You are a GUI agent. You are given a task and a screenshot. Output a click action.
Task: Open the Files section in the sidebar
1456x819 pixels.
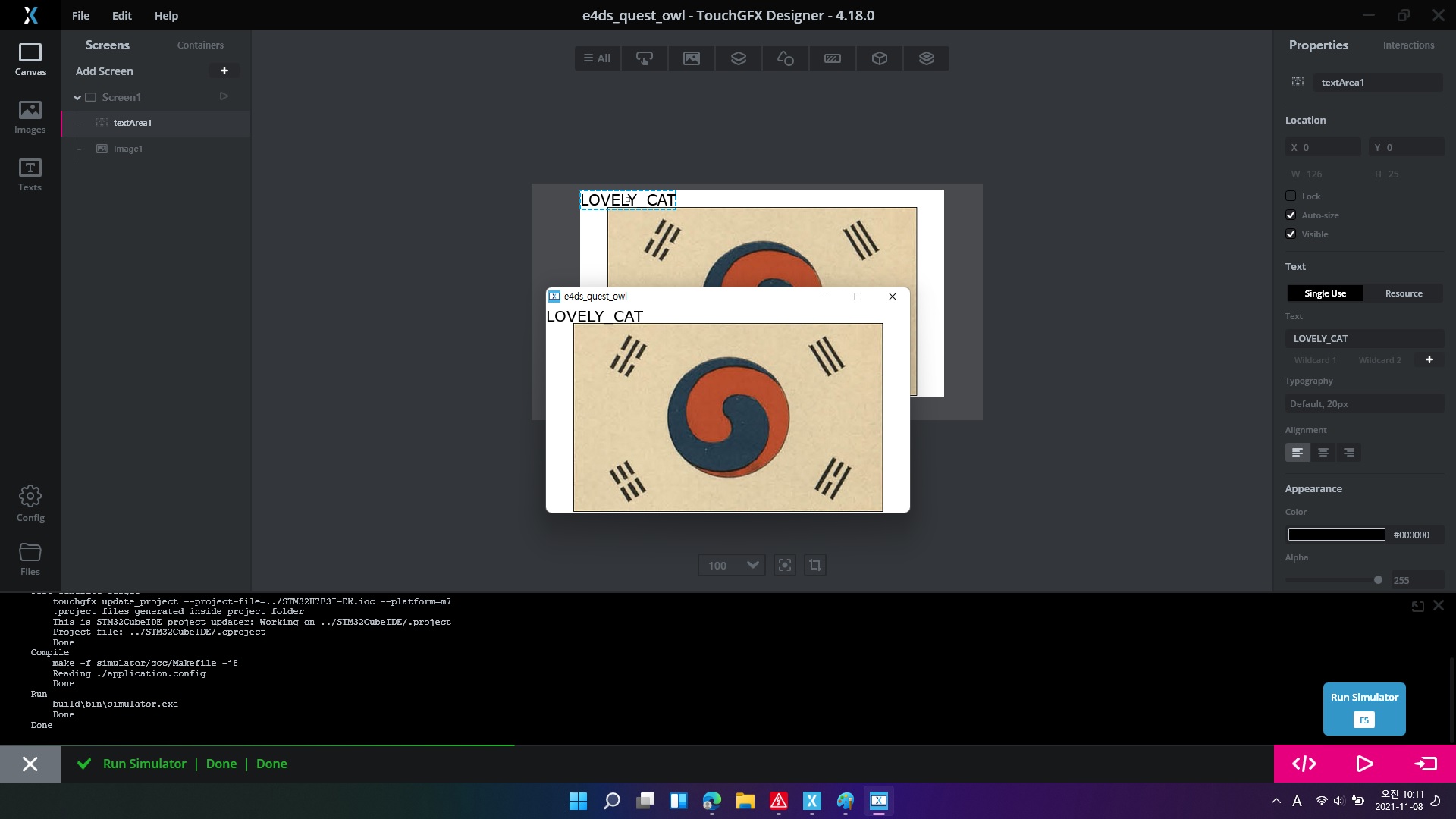click(x=30, y=560)
